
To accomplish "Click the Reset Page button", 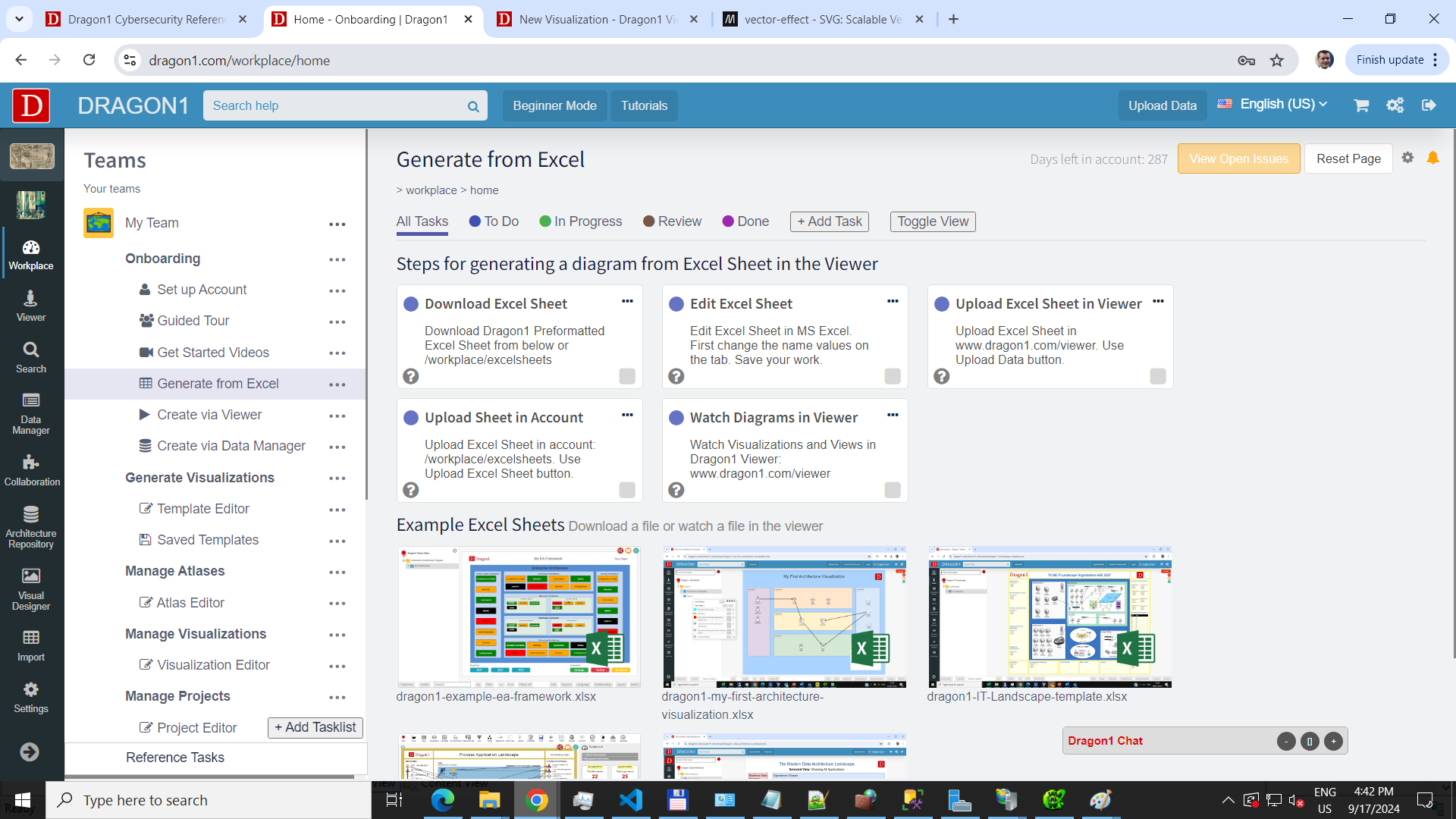I will click(x=1348, y=158).
